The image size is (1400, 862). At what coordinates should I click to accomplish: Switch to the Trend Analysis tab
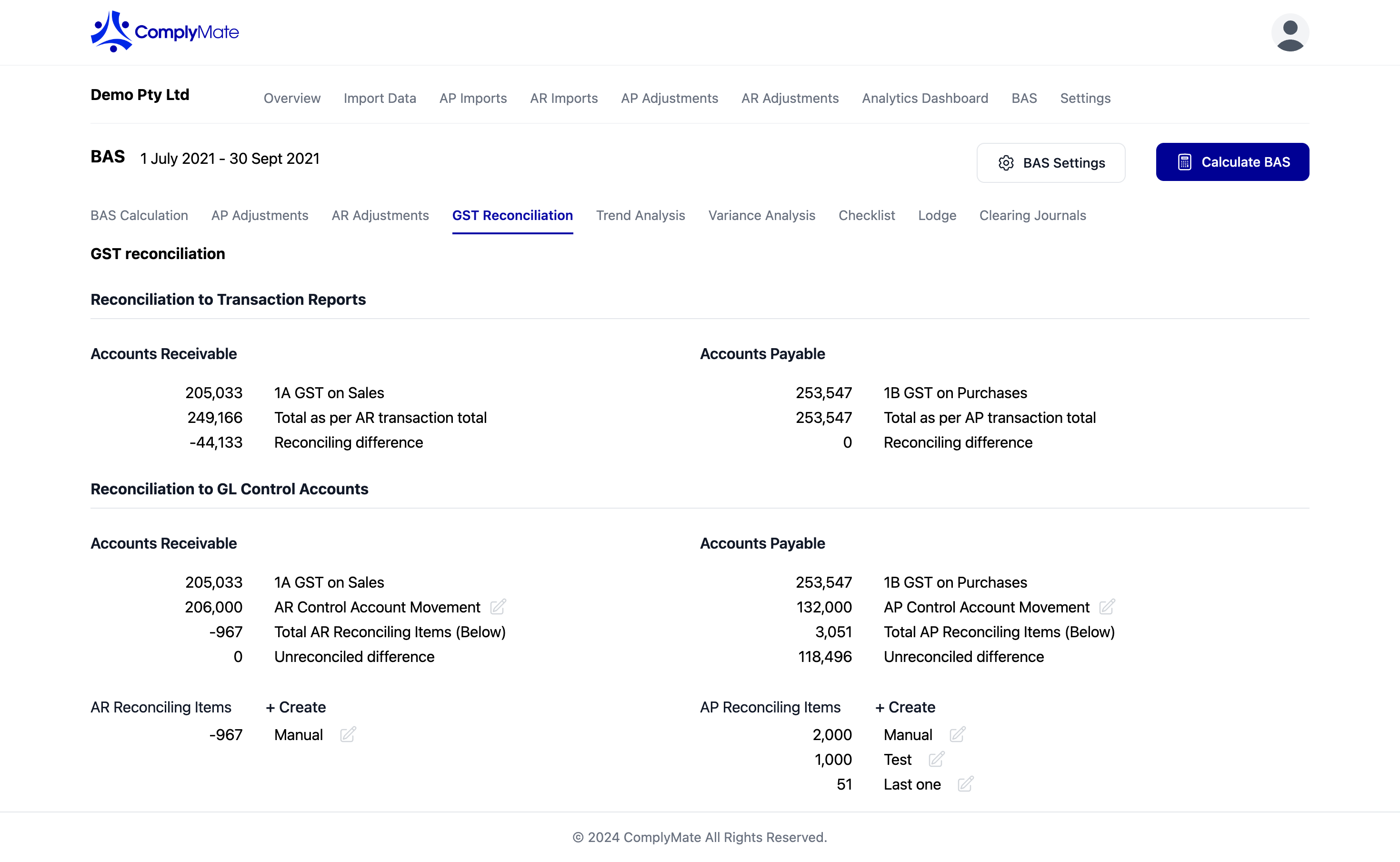pyautogui.click(x=640, y=215)
